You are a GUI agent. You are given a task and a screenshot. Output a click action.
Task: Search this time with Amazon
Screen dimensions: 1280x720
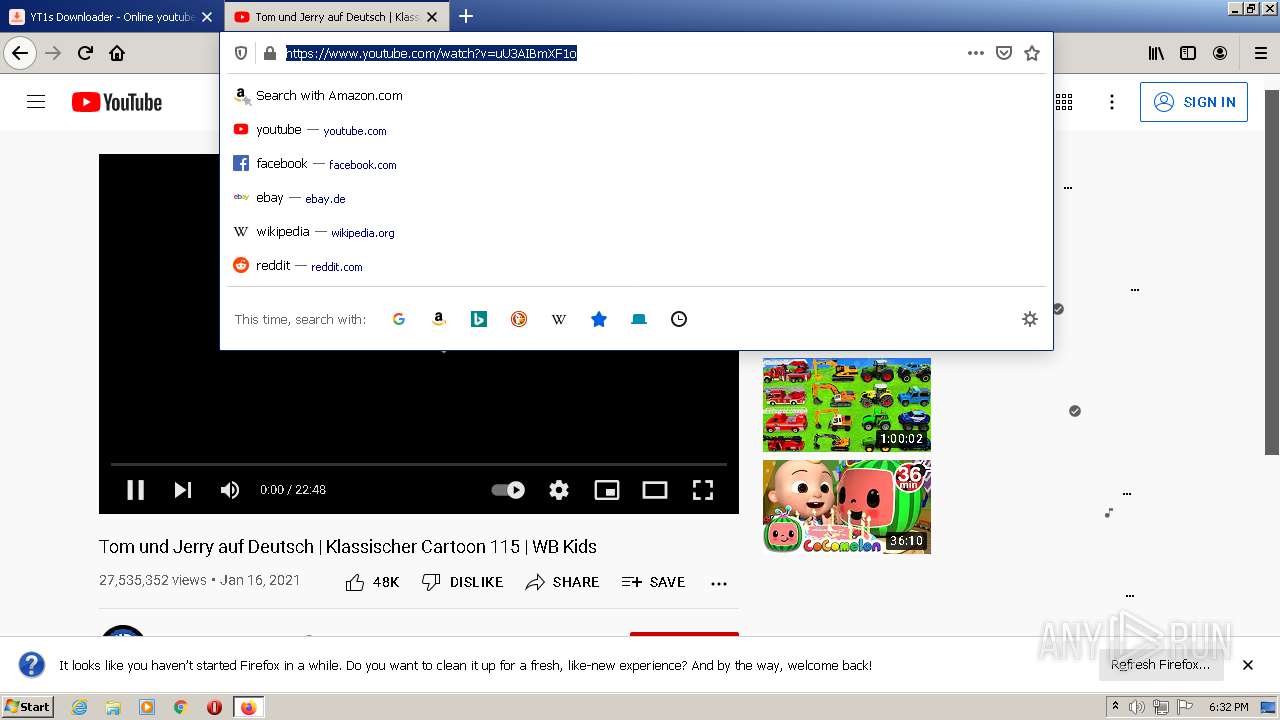click(x=439, y=319)
